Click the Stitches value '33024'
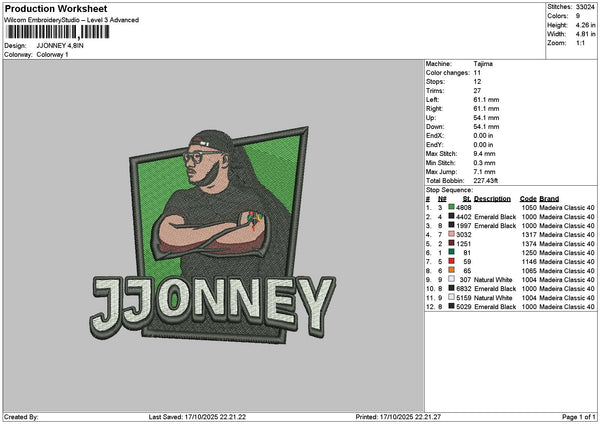600x424 pixels. click(585, 7)
